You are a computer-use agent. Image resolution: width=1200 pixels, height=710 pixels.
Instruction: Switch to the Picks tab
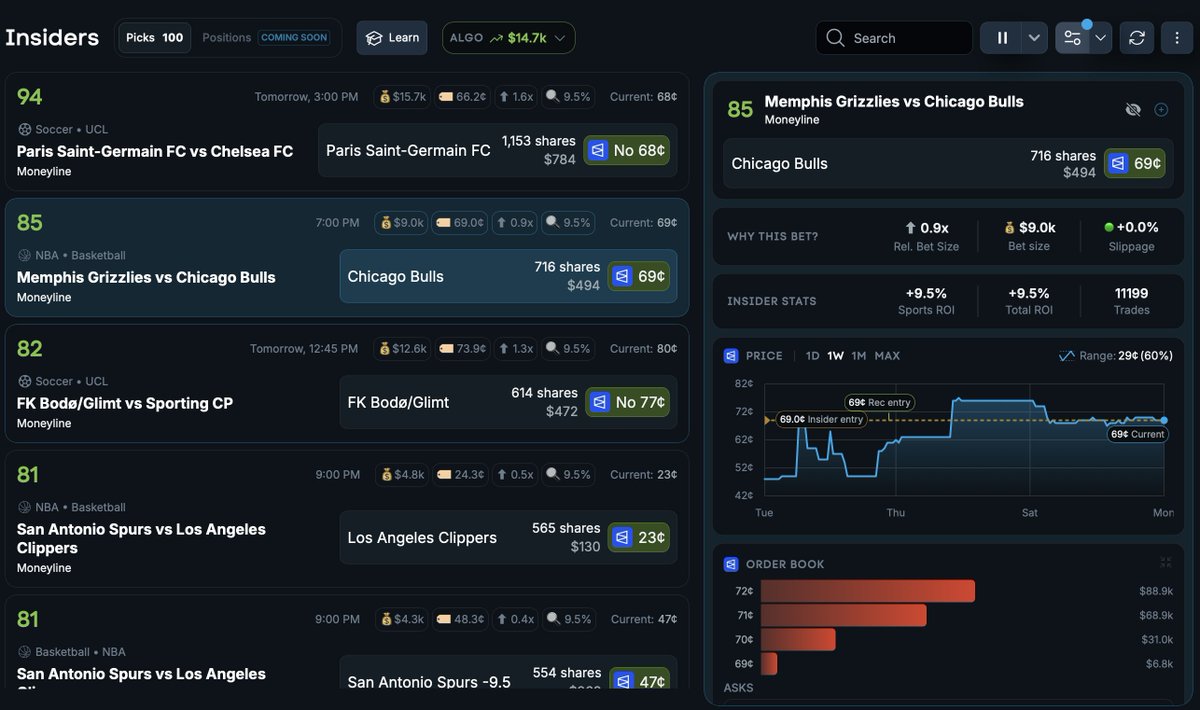154,35
